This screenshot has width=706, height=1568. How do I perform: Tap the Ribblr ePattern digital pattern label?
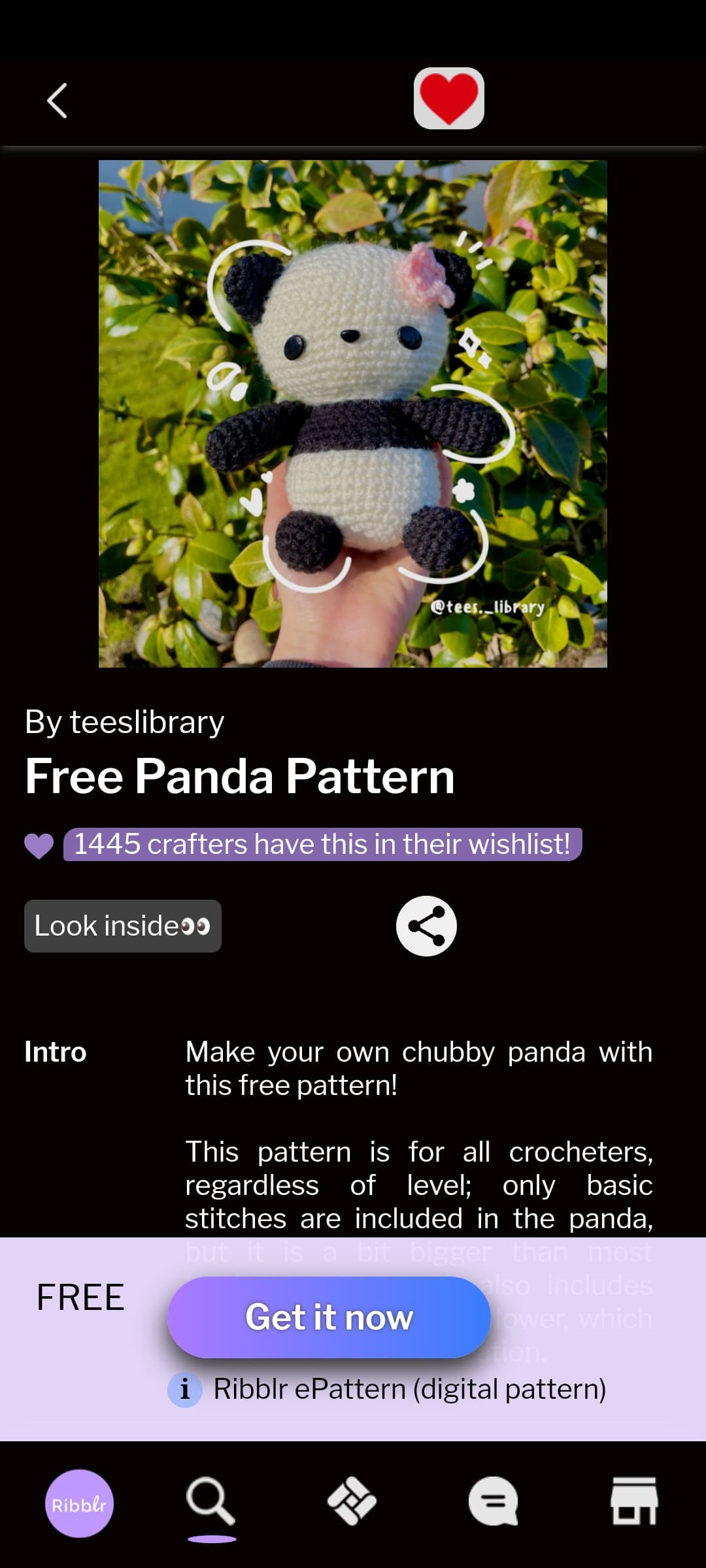(410, 1389)
